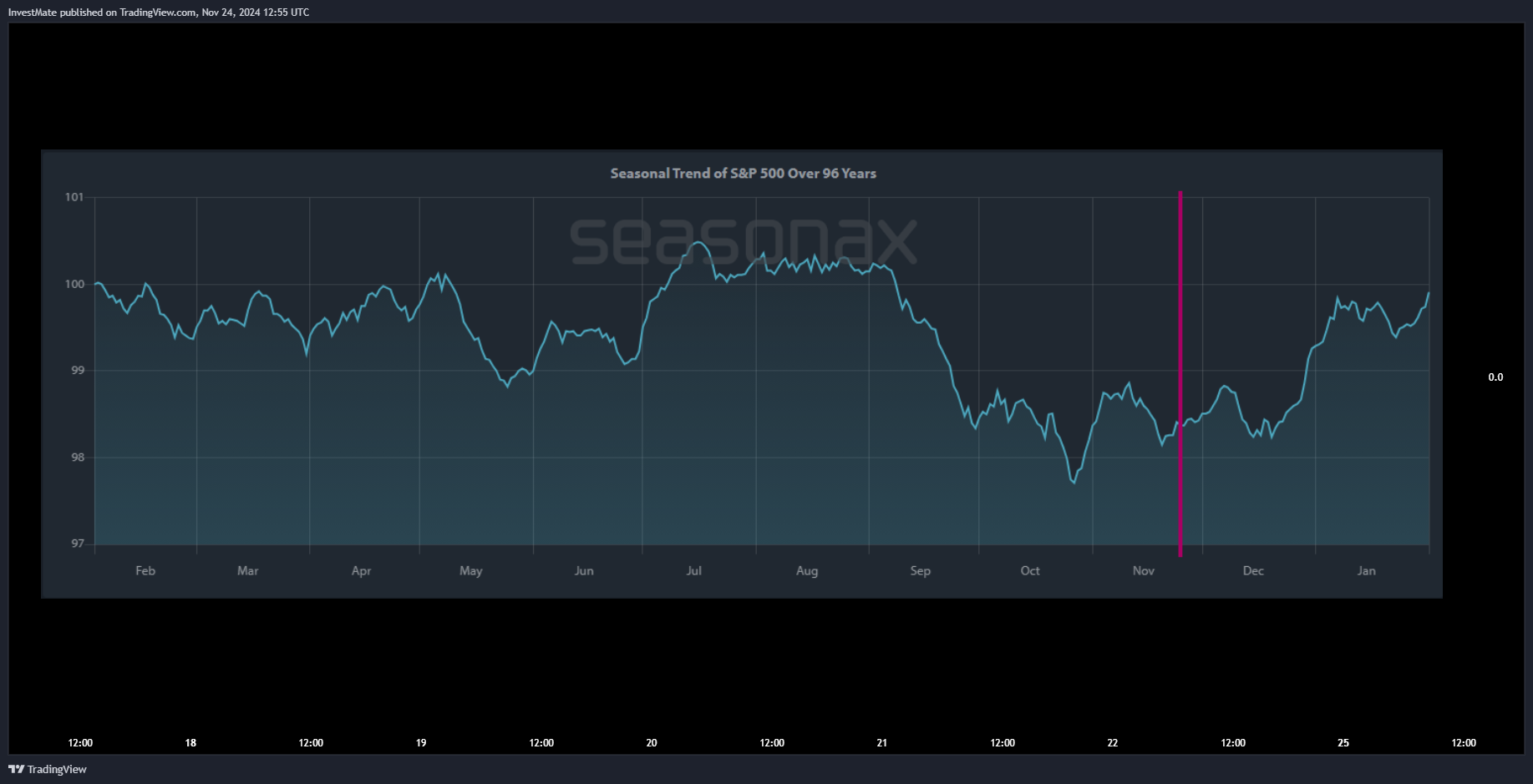Image resolution: width=1533 pixels, height=784 pixels.
Task: Click the TradingView logo at bottom left
Action: click(48, 769)
